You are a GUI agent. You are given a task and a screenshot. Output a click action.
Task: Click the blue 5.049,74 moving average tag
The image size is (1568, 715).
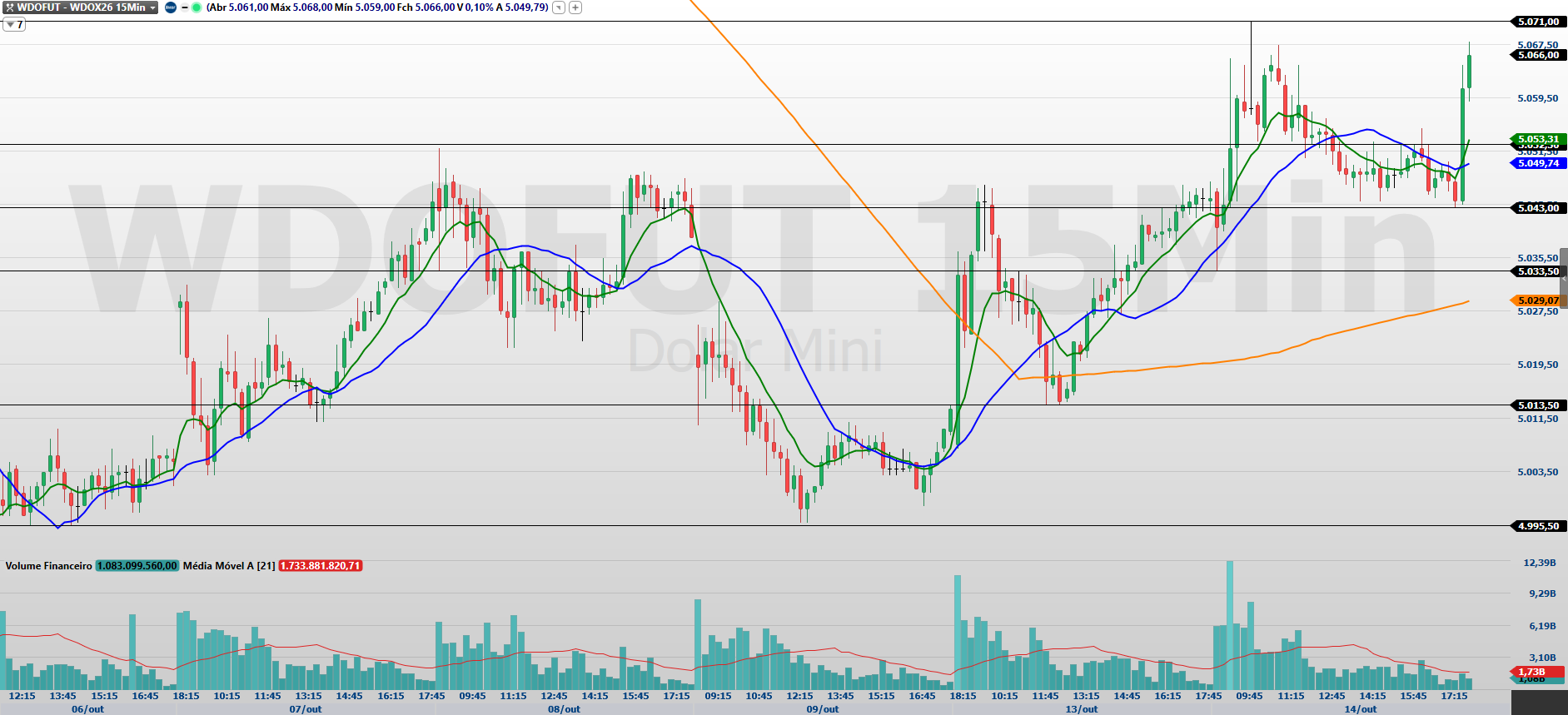(1537, 163)
